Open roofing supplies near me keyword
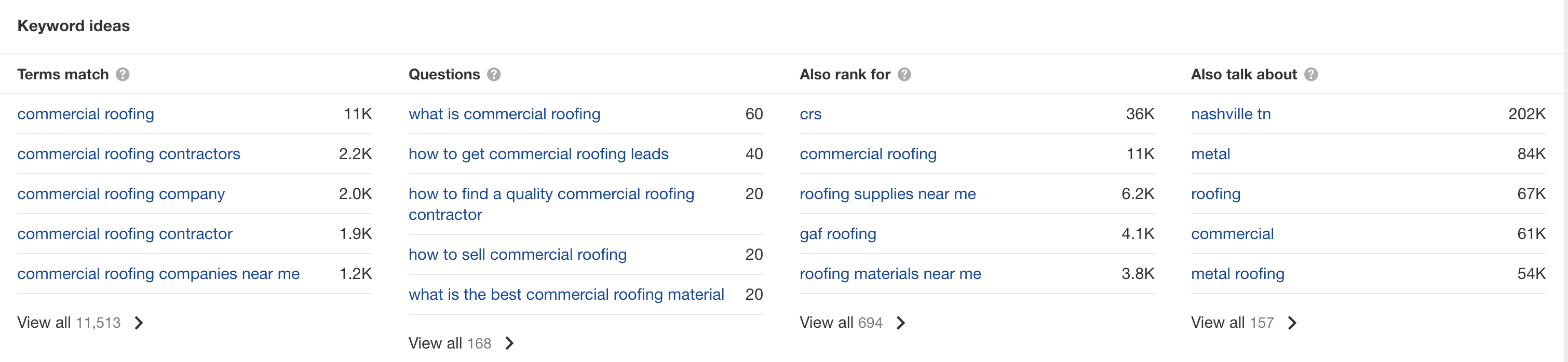1568x362 pixels. (887, 194)
